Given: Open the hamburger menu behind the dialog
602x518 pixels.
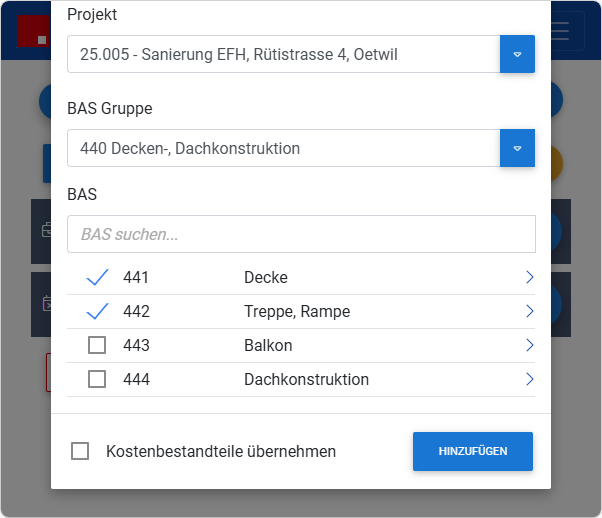Looking at the screenshot, I should 560,31.
